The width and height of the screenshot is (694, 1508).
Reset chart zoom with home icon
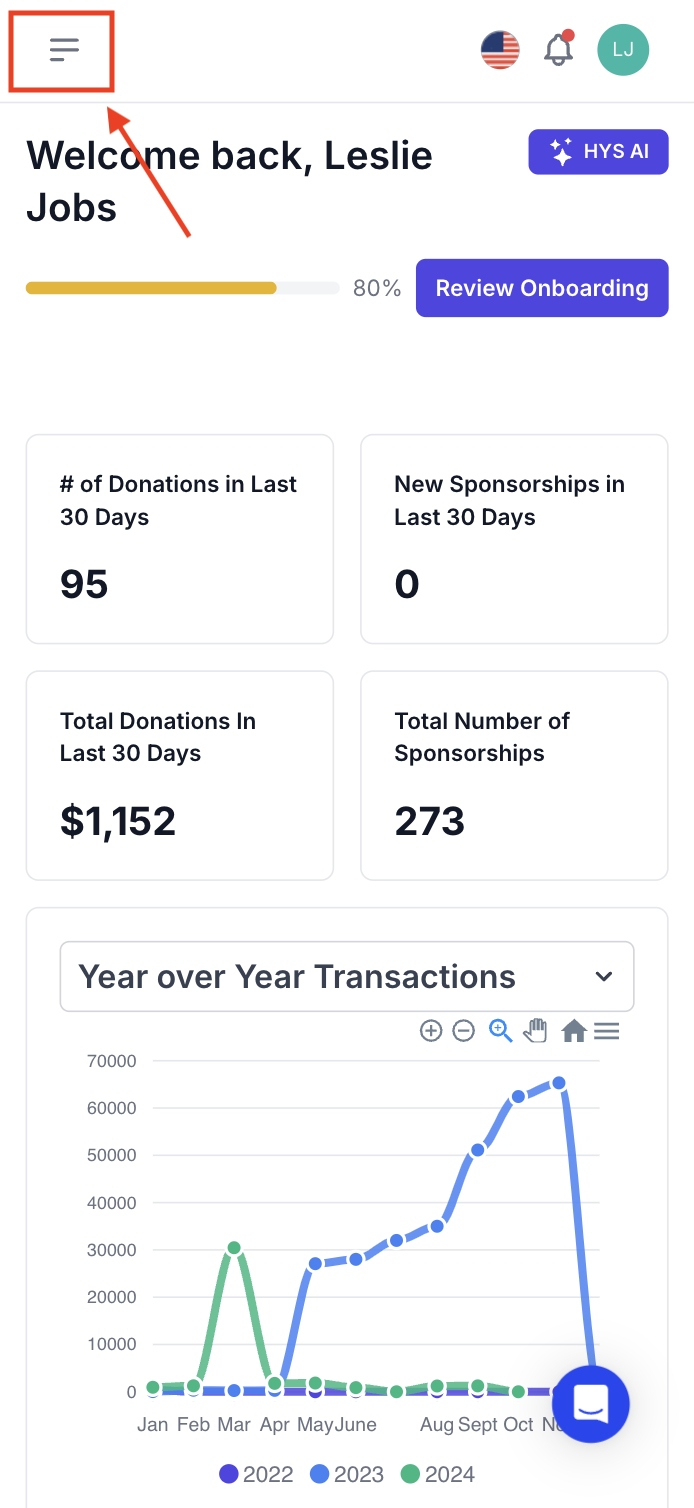[573, 1031]
